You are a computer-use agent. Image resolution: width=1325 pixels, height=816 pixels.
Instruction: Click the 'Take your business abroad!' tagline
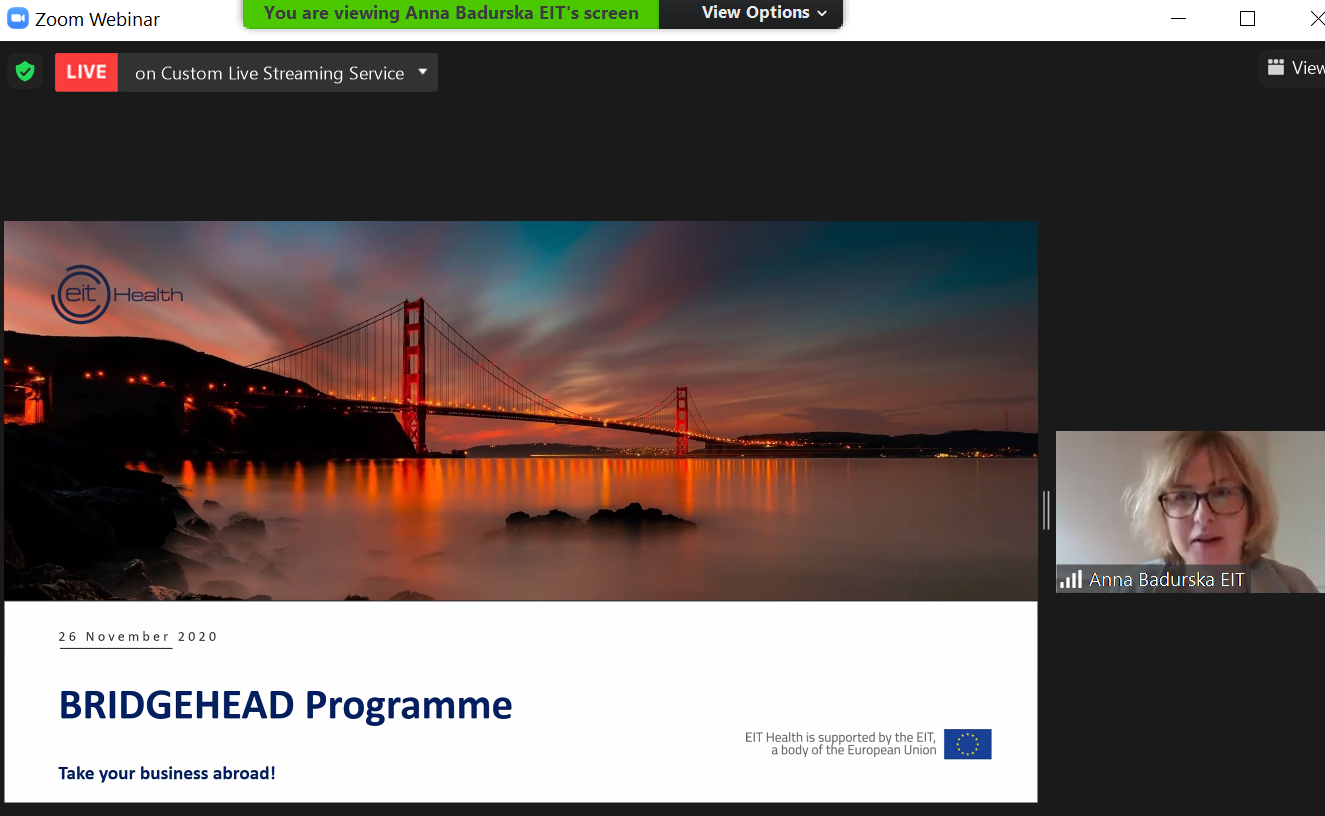167,773
